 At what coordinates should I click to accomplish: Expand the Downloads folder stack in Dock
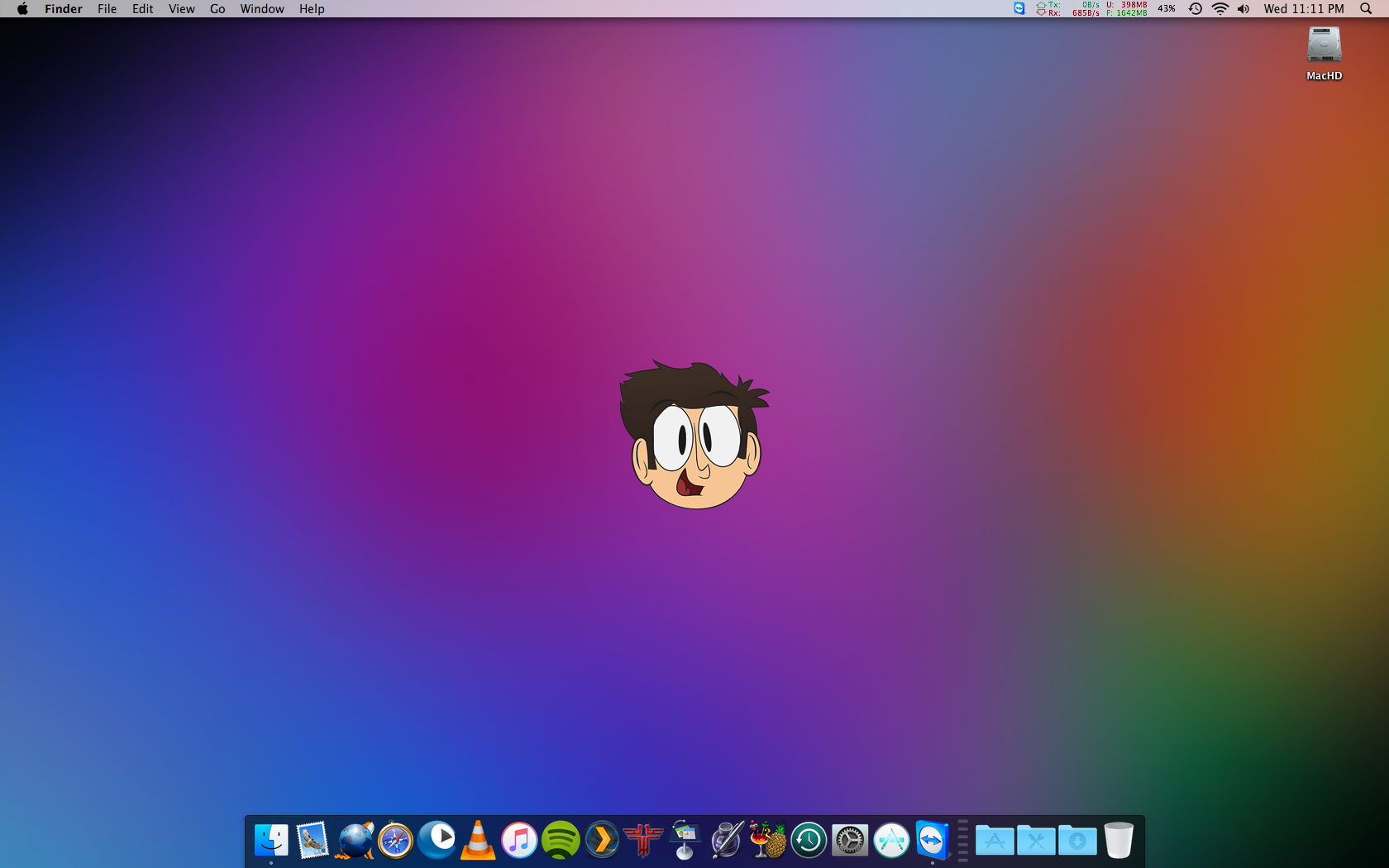point(1077,841)
